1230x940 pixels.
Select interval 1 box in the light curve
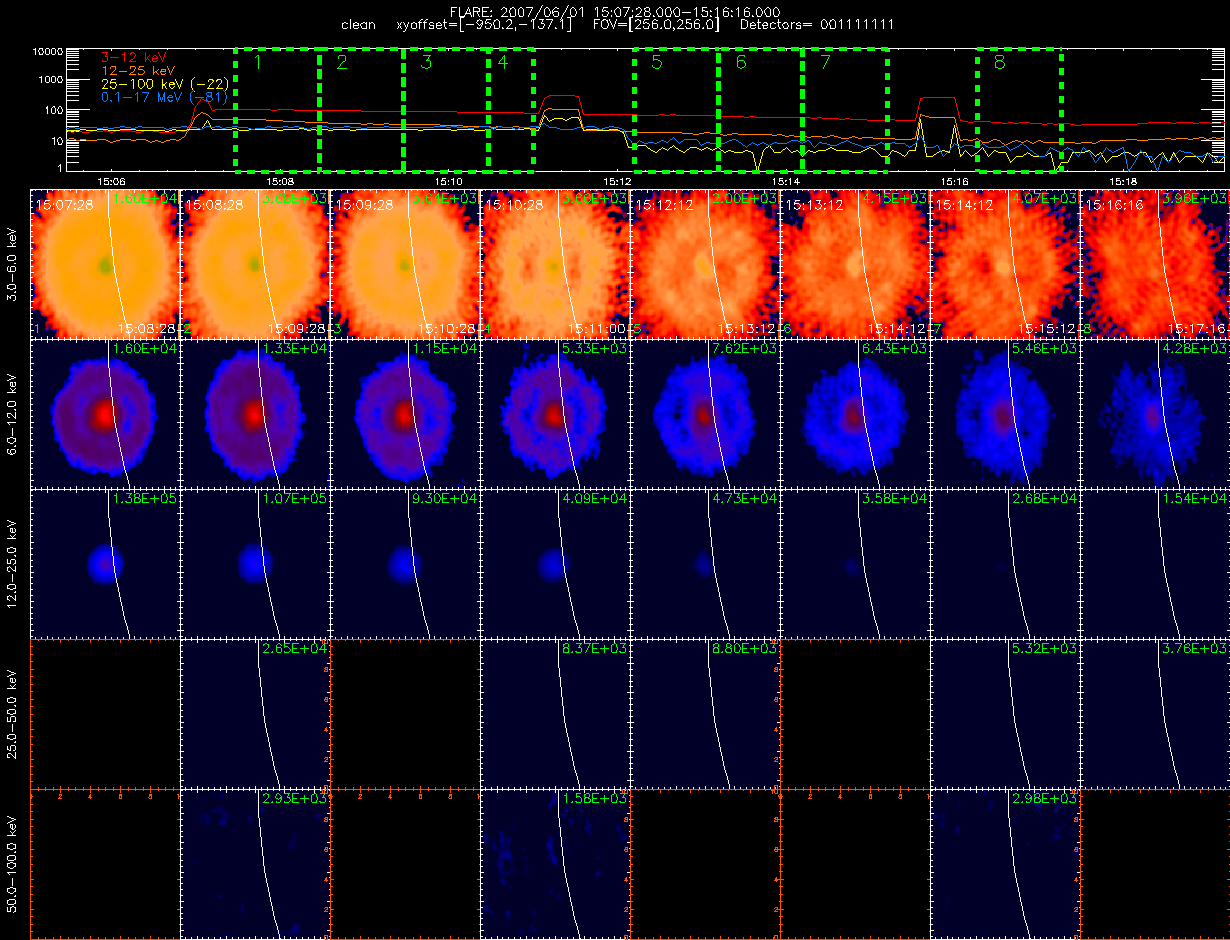[x=278, y=109]
